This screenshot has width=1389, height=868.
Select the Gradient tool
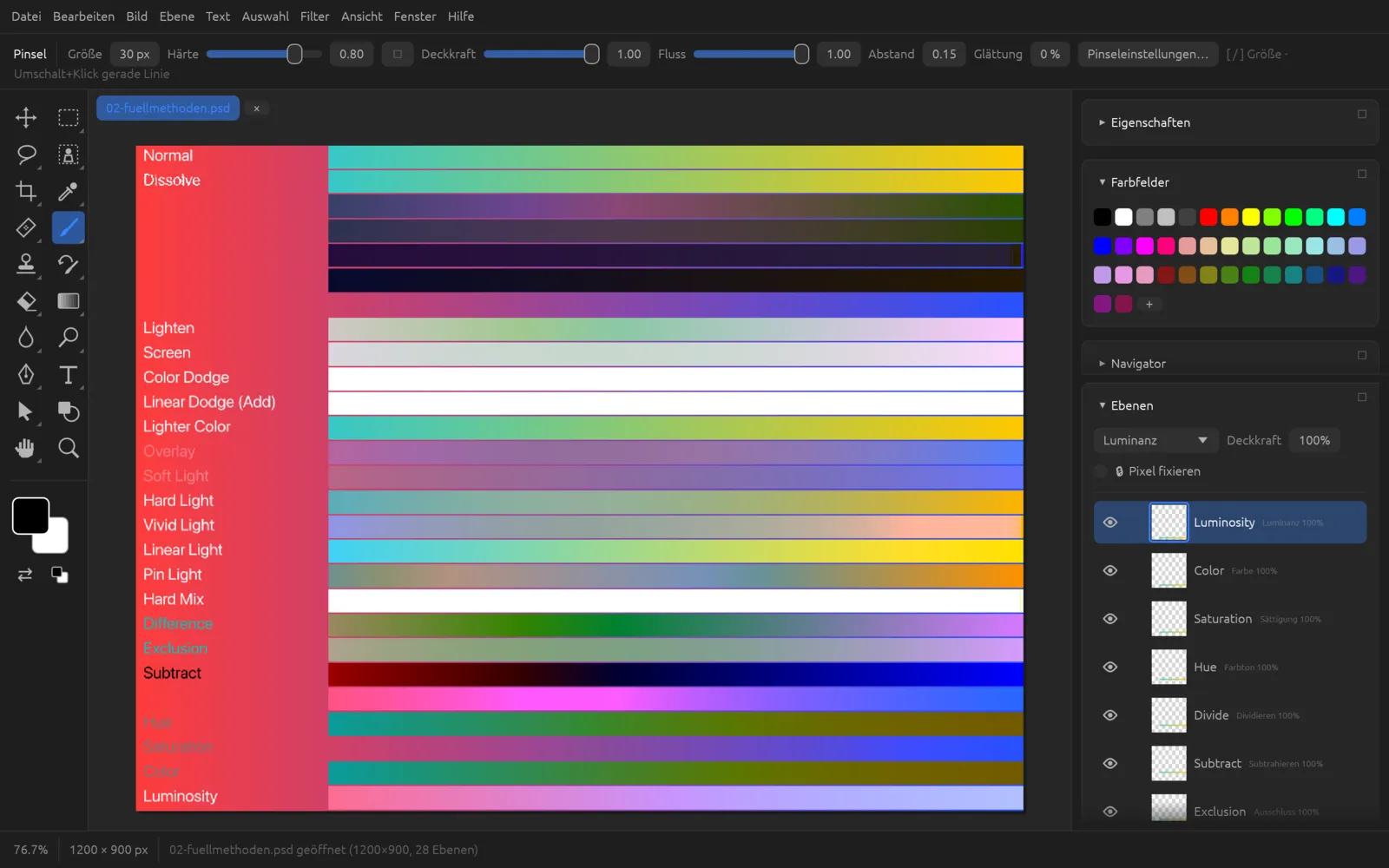[x=68, y=301]
